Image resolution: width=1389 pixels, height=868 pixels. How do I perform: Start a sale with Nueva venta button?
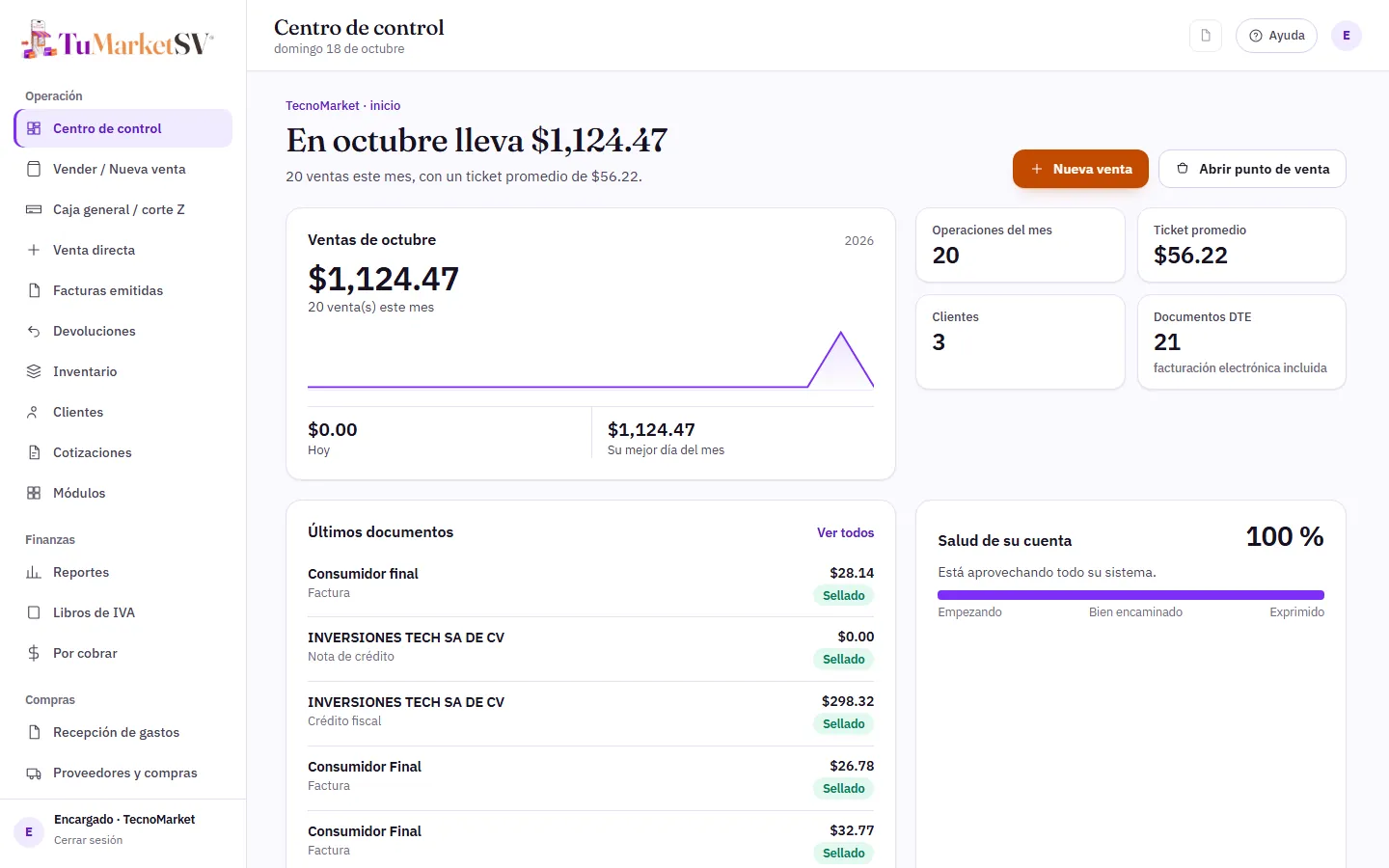tap(1080, 169)
